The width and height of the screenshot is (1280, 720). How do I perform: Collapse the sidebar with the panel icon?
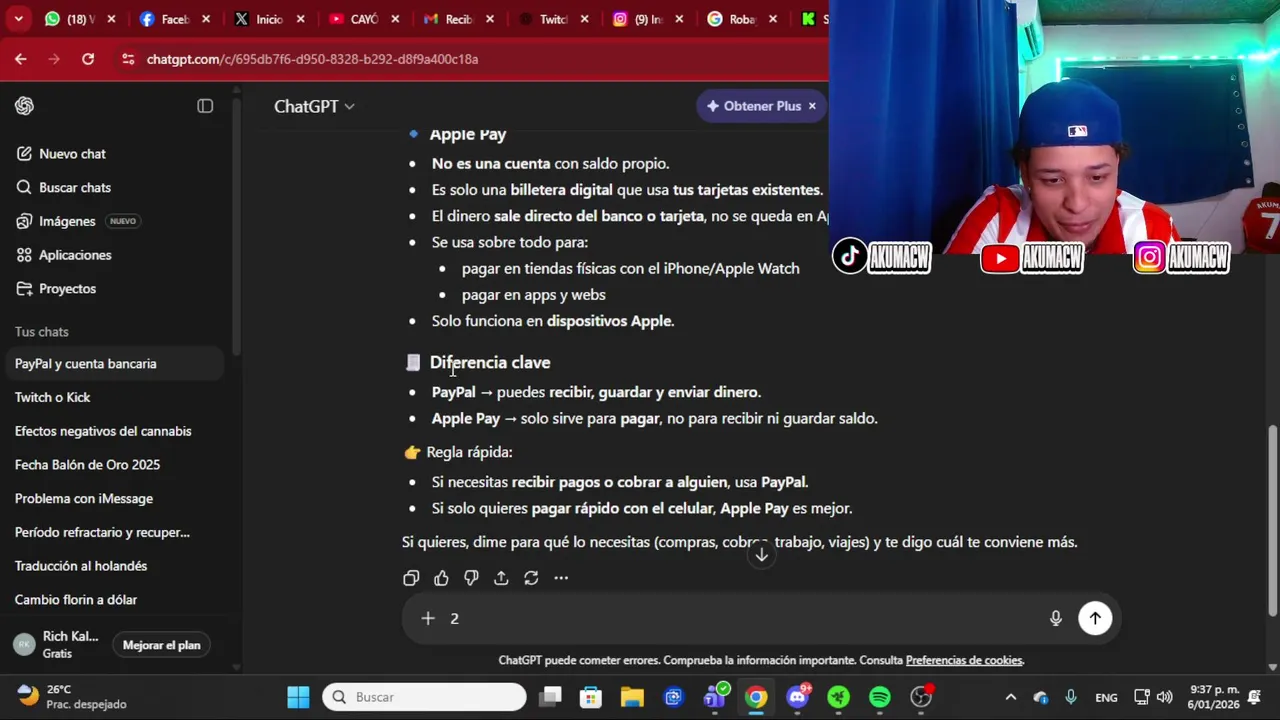tap(205, 106)
